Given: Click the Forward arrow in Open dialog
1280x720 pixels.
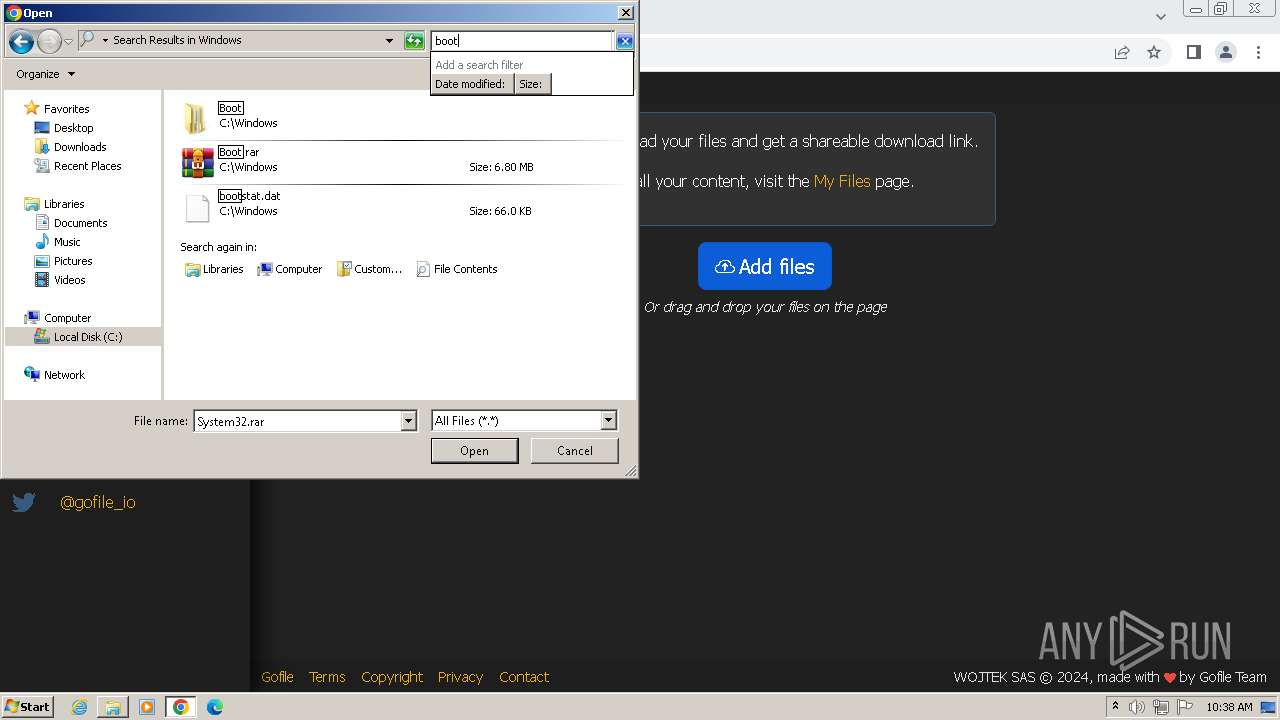Looking at the screenshot, I should (49, 41).
